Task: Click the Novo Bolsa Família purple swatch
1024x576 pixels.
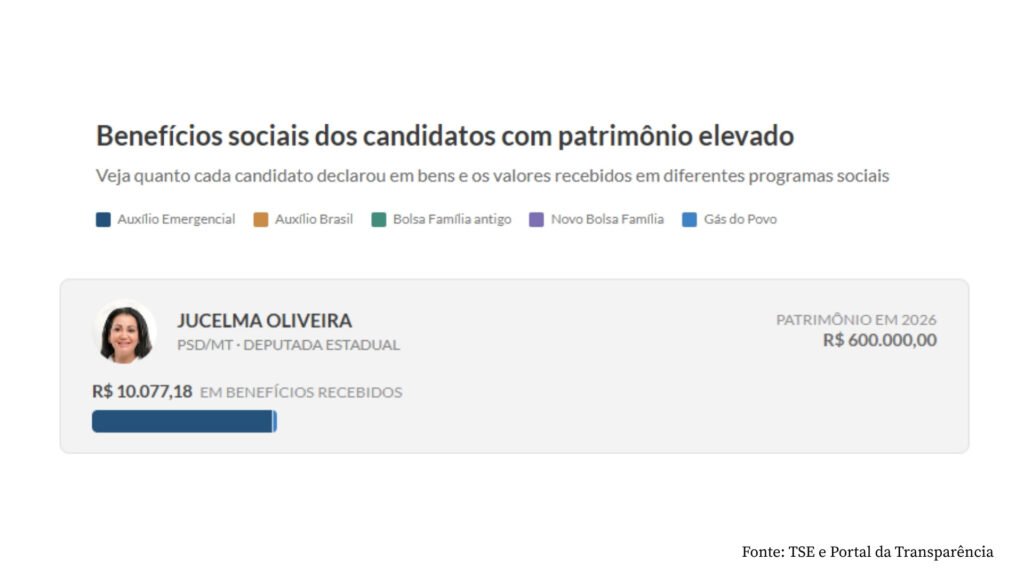Action: [536, 219]
